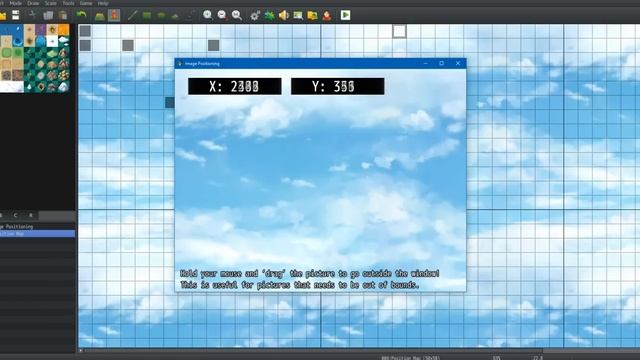Viewport: 640px width, 360px height.
Task: Switch to tileset tab R
Action: pyautogui.click(x=31, y=215)
